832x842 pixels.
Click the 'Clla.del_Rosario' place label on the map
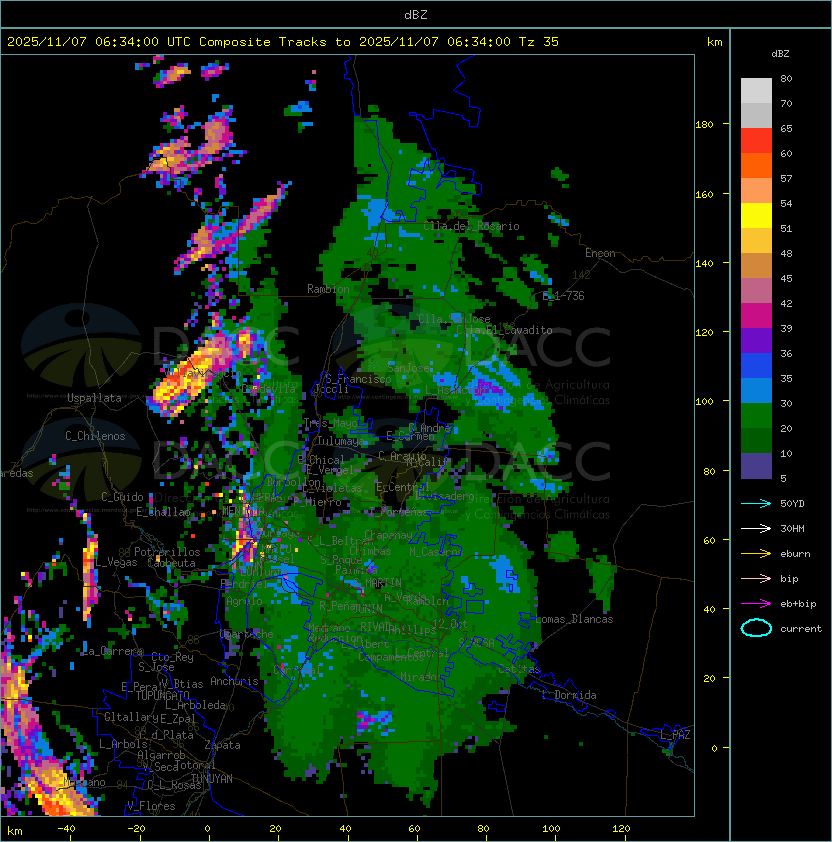471,226
